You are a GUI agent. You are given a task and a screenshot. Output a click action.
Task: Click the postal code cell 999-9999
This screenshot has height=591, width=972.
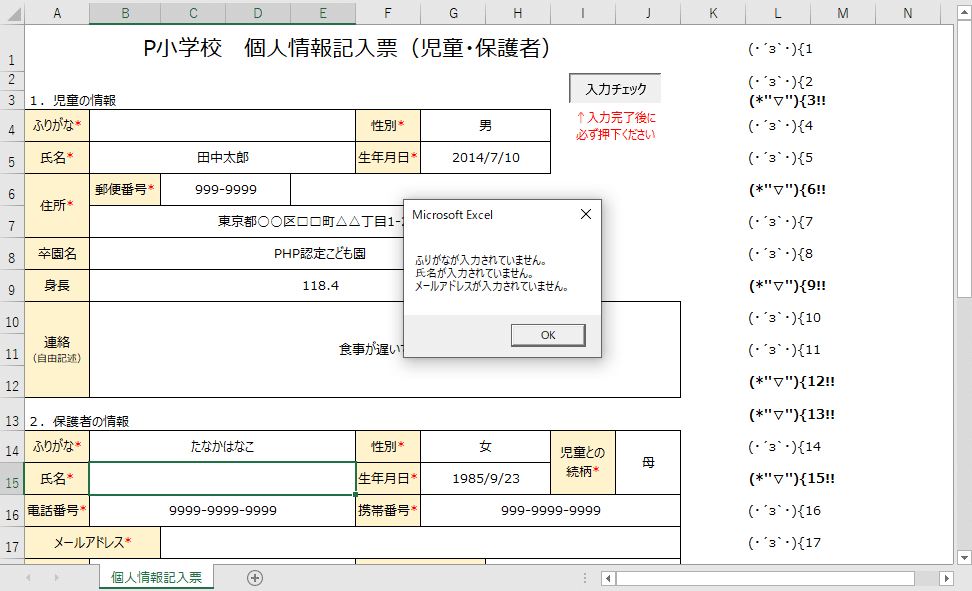[225, 190]
